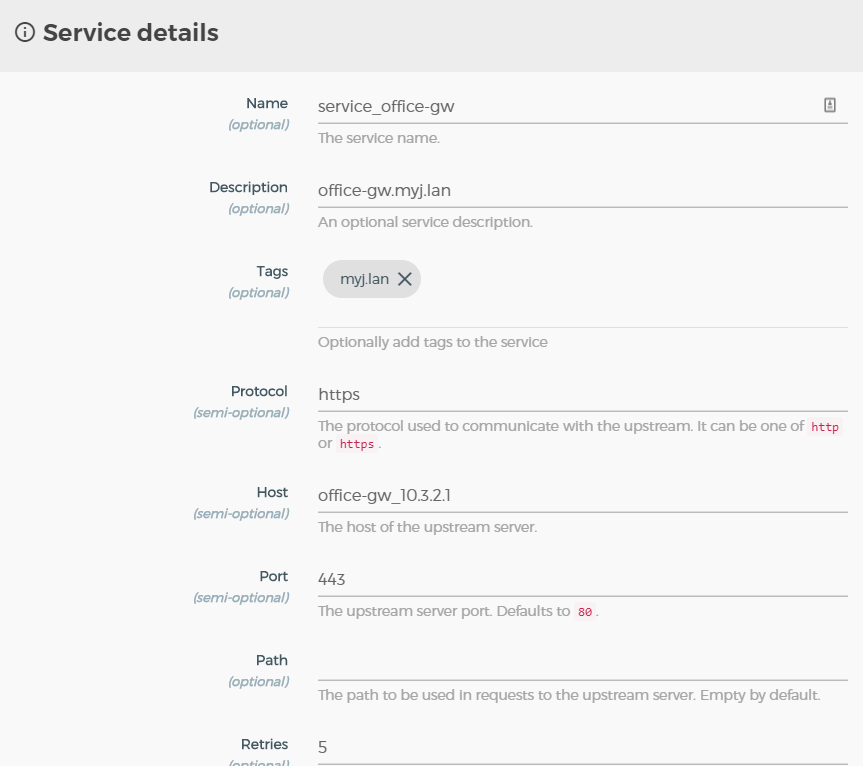Click the red https code in help text
This screenshot has height=766, width=863.
coord(357,444)
